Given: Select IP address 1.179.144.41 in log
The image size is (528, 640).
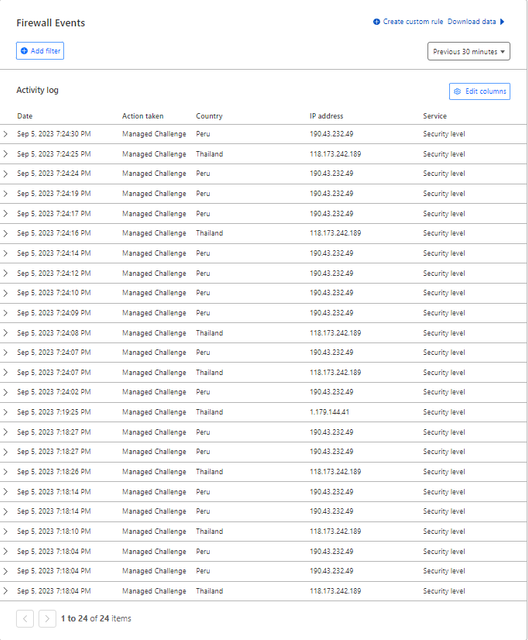Looking at the screenshot, I should (329, 412).
